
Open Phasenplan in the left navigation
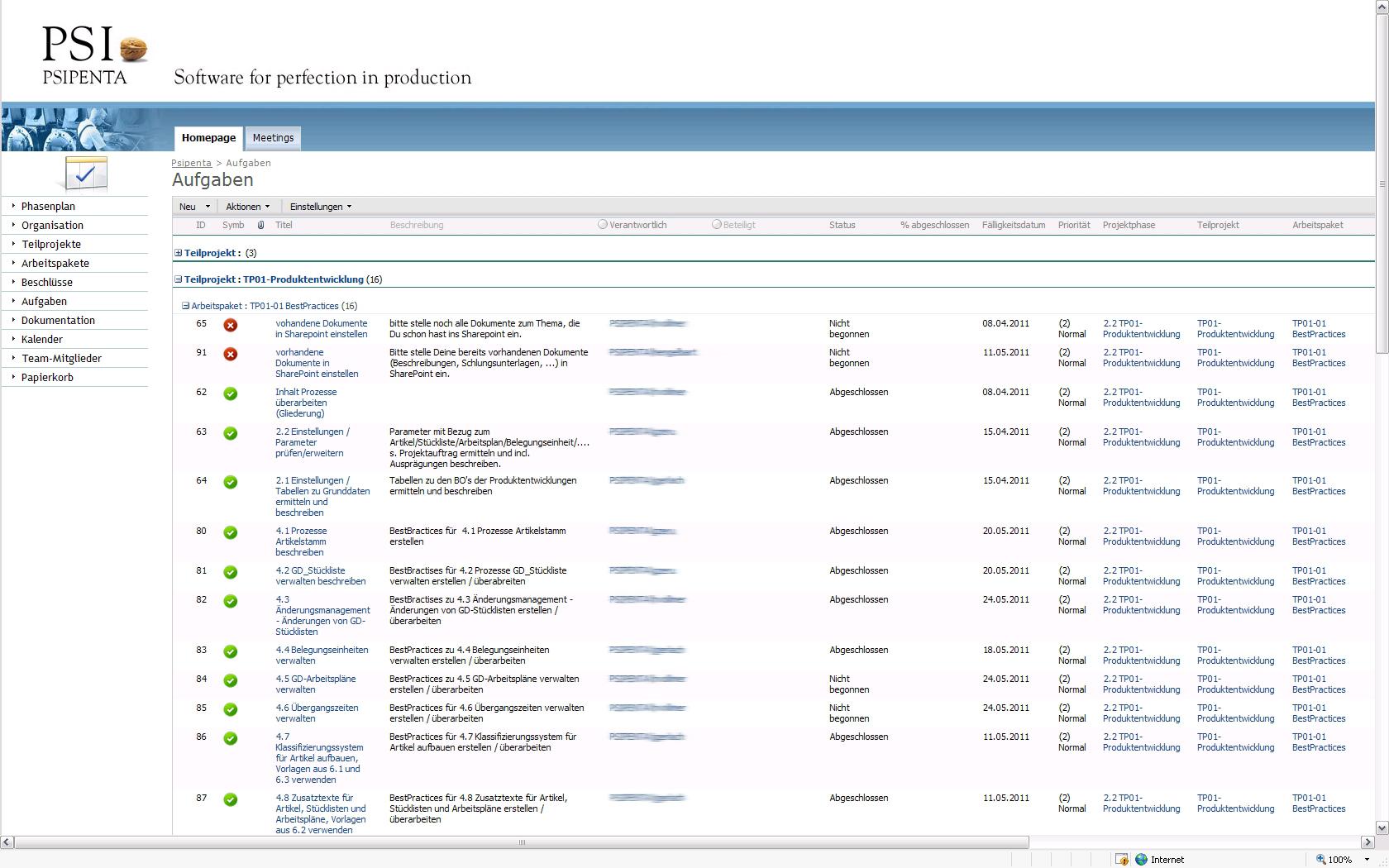(48, 207)
